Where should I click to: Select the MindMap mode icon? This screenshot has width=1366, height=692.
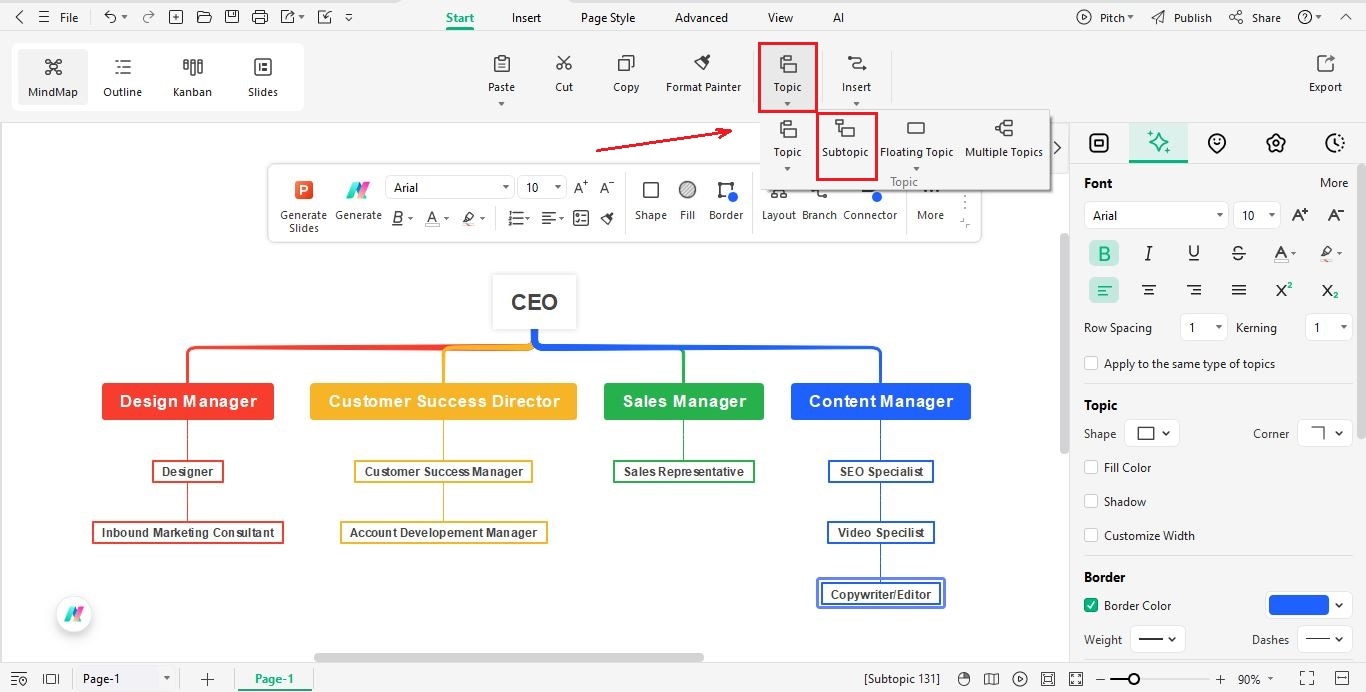[x=52, y=75]
